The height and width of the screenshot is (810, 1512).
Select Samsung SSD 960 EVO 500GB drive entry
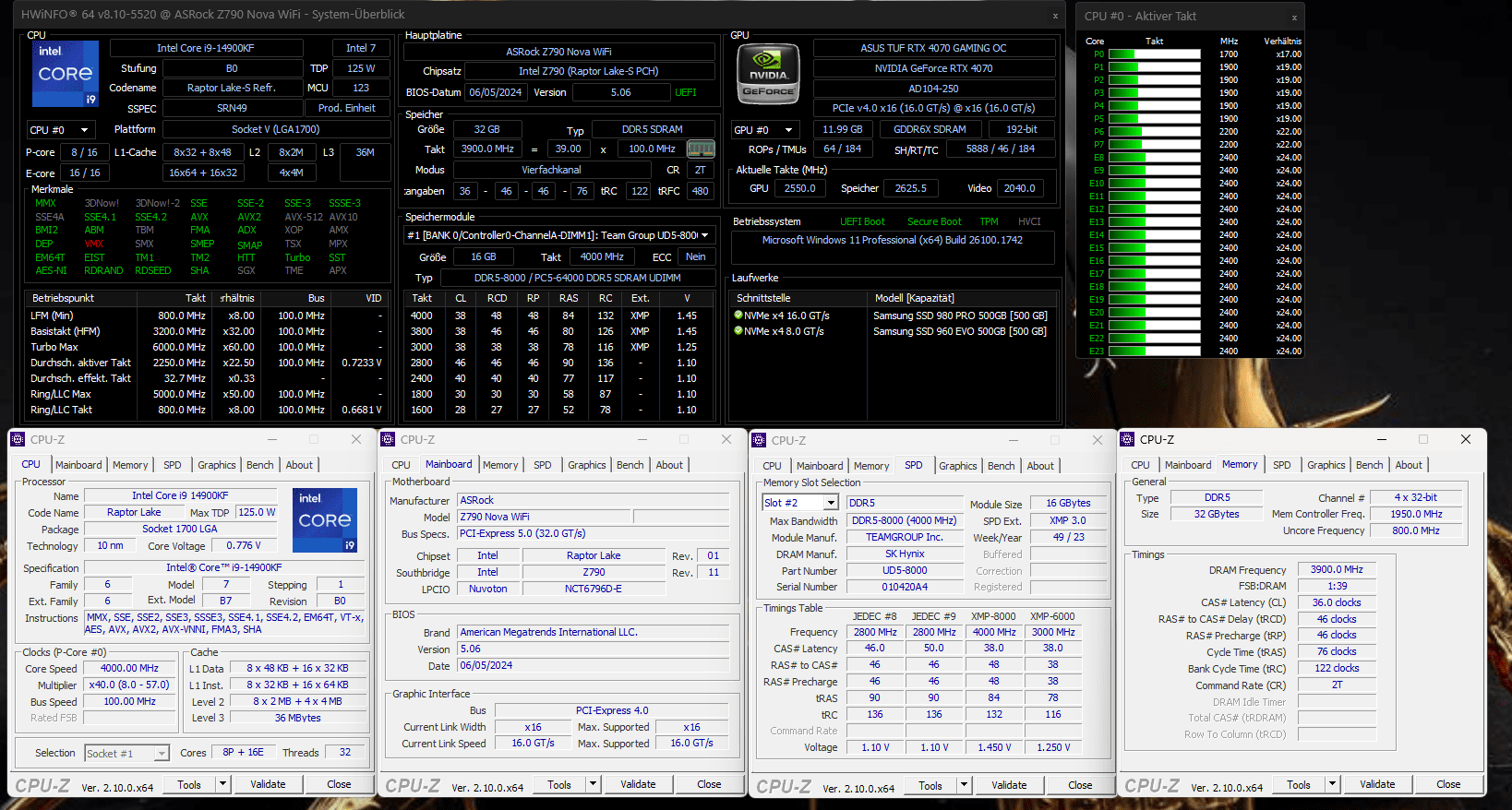click(x=960, y=331)
